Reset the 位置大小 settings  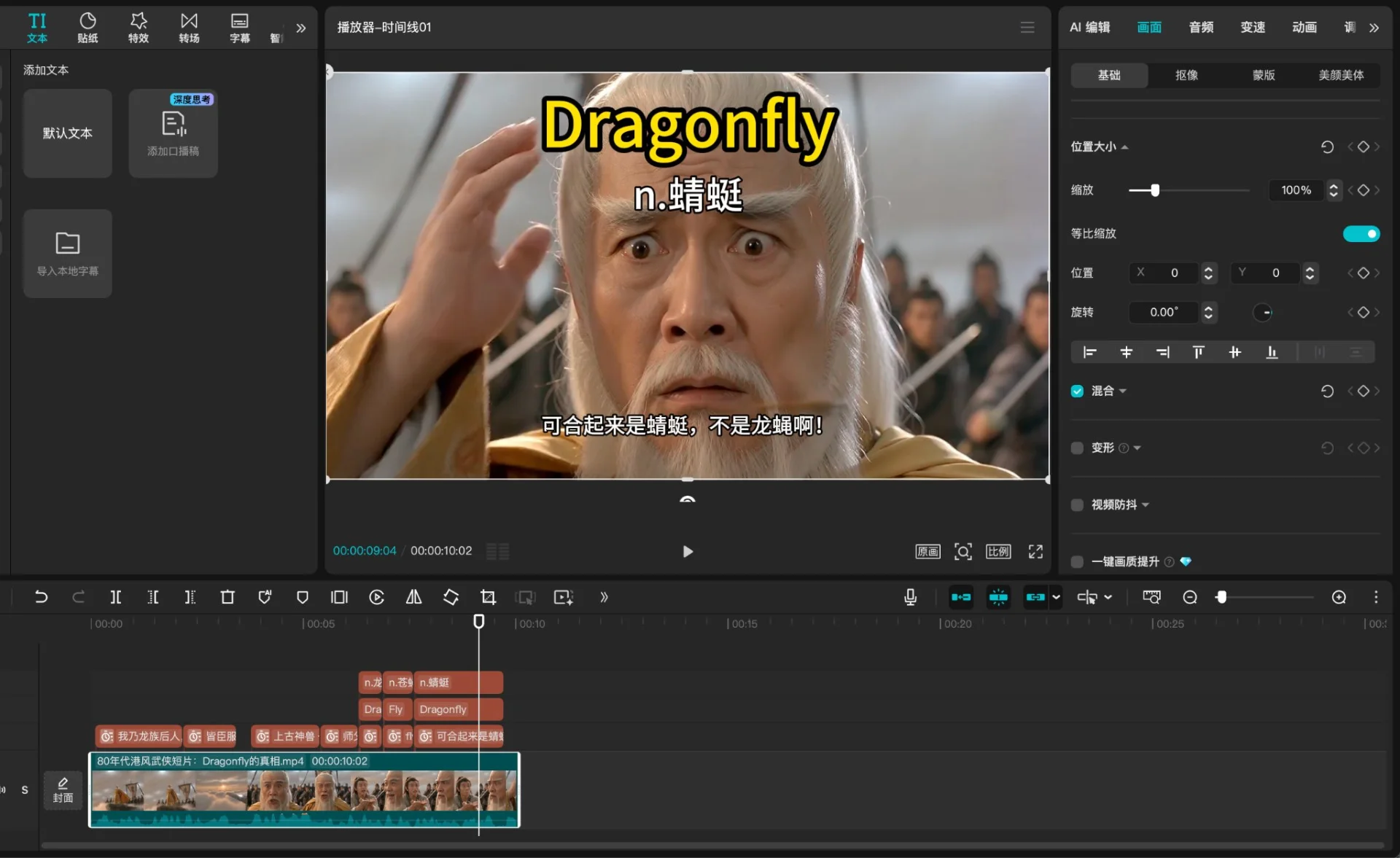pyautogui.click(x=1327, y=147)
